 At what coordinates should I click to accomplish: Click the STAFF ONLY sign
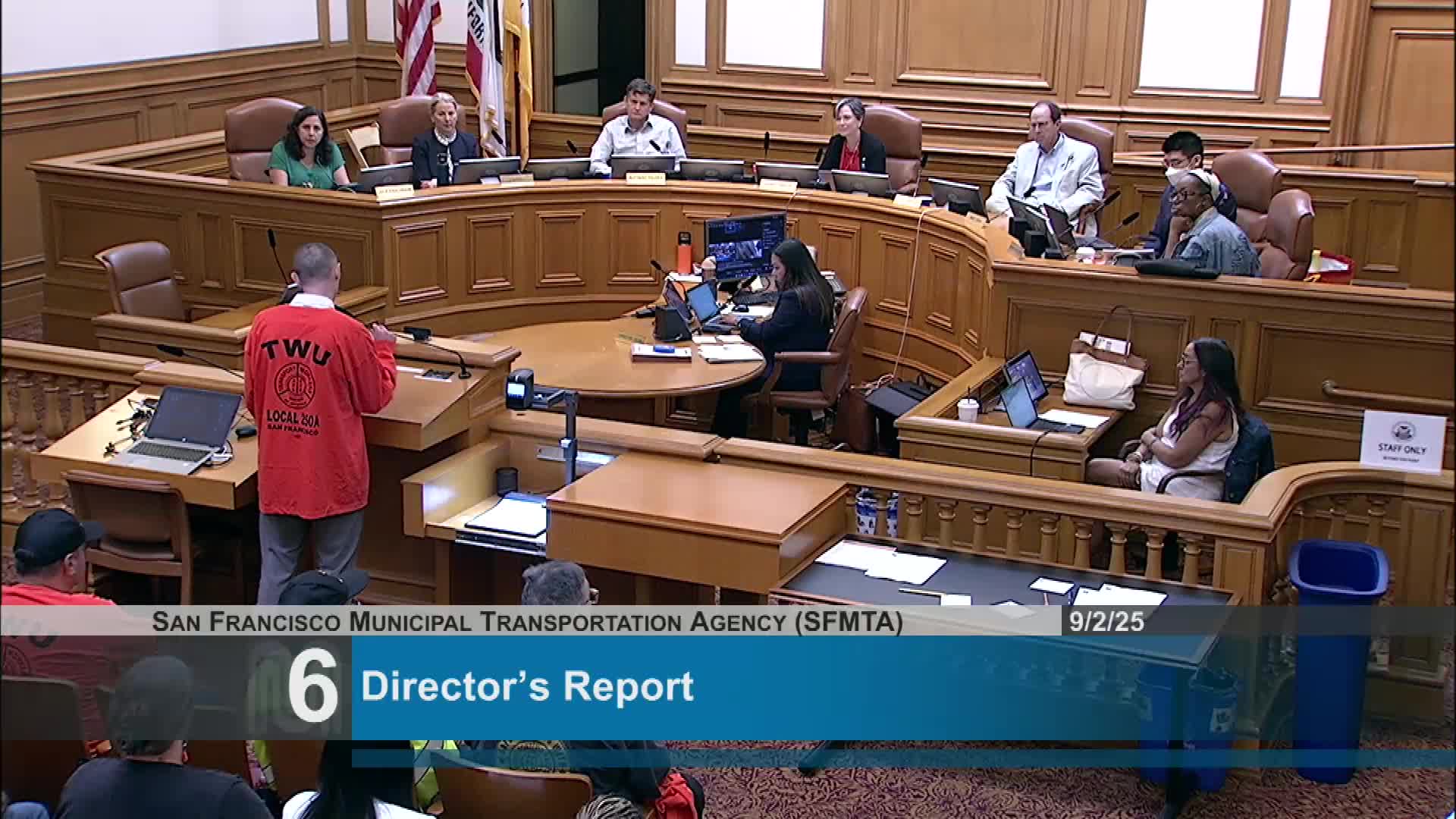(x=1402, y=442)
